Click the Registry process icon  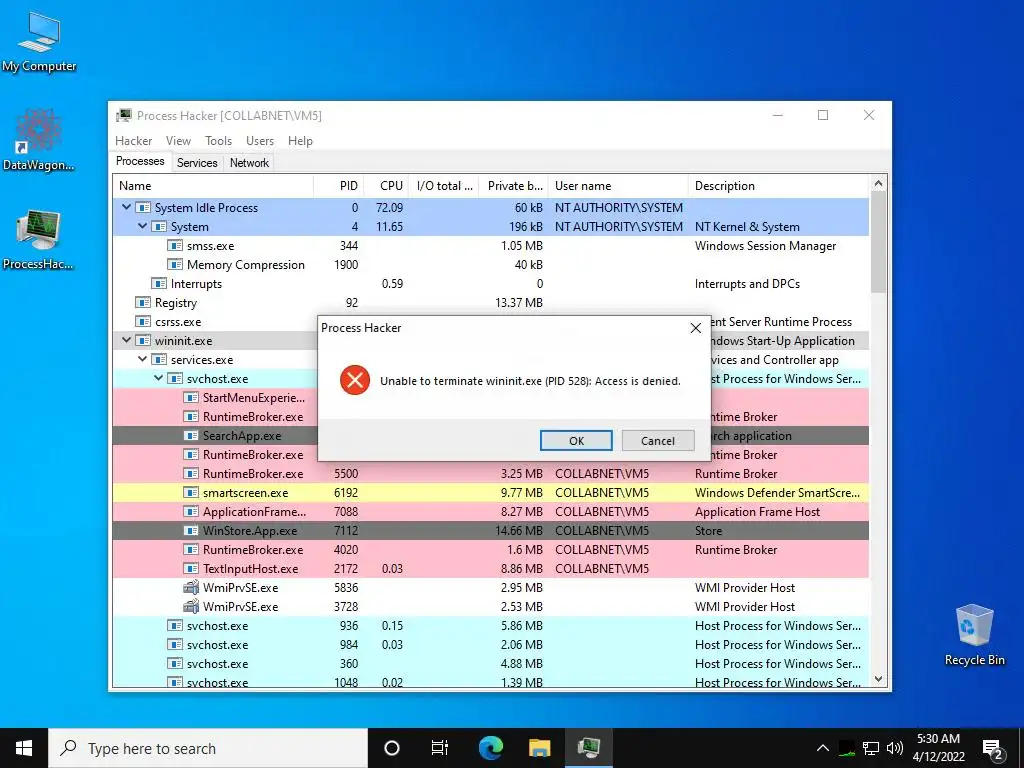(142, 302)
